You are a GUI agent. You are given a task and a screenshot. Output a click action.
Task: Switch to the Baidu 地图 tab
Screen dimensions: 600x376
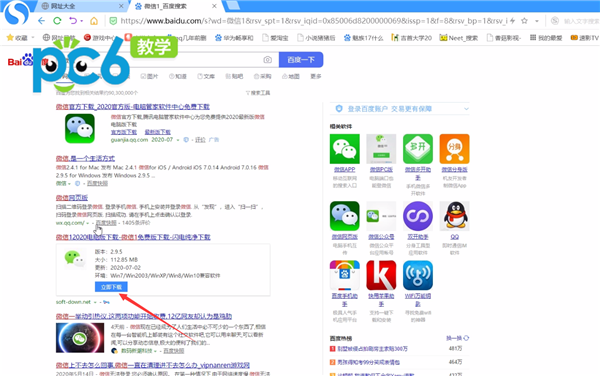pyautogui.click(x=291, y=77)
